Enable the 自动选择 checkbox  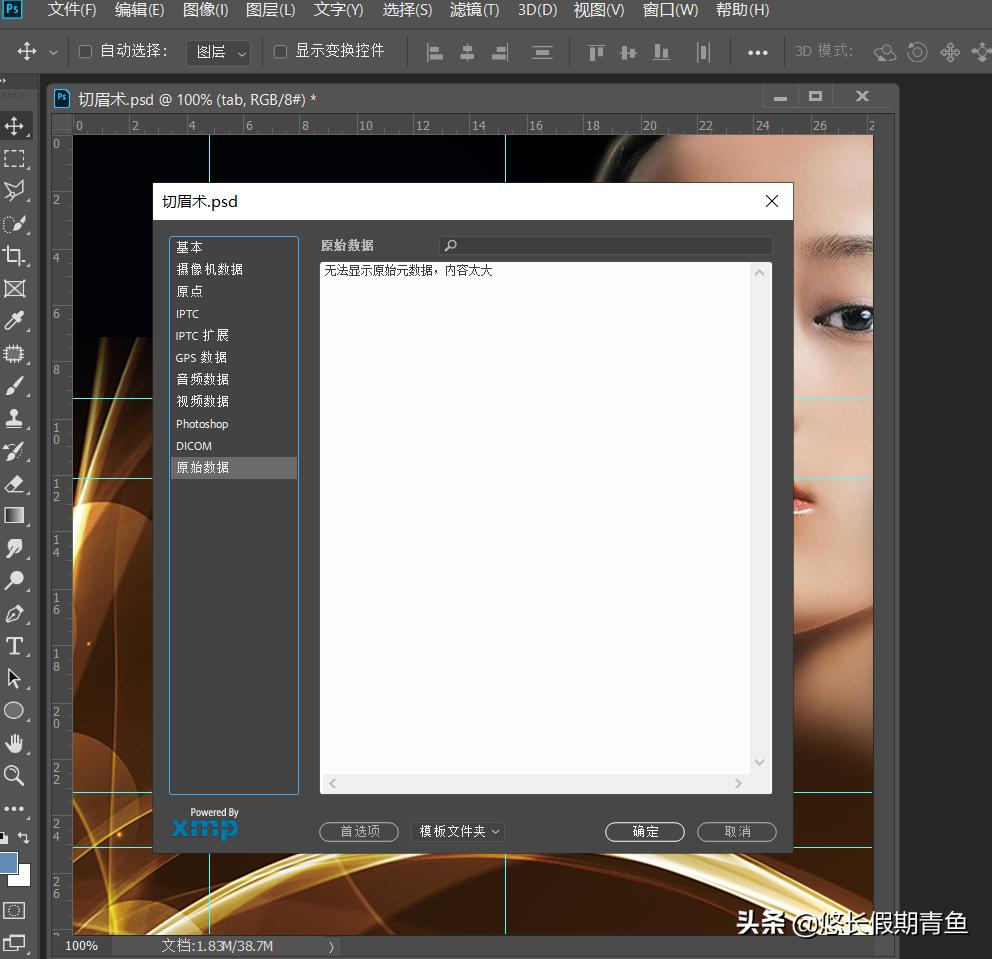84,51
